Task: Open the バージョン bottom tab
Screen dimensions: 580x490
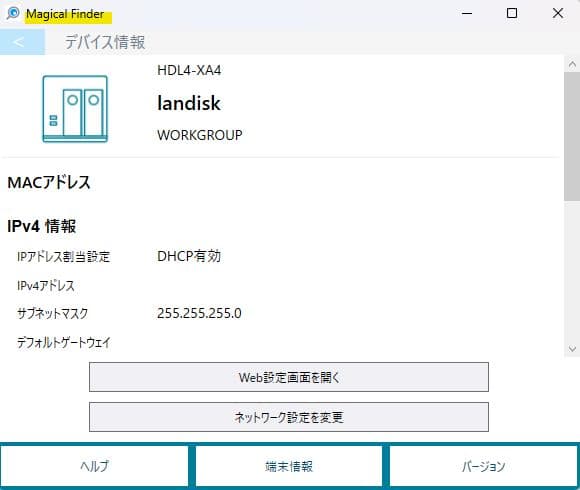Action: (x=483, y=466)
